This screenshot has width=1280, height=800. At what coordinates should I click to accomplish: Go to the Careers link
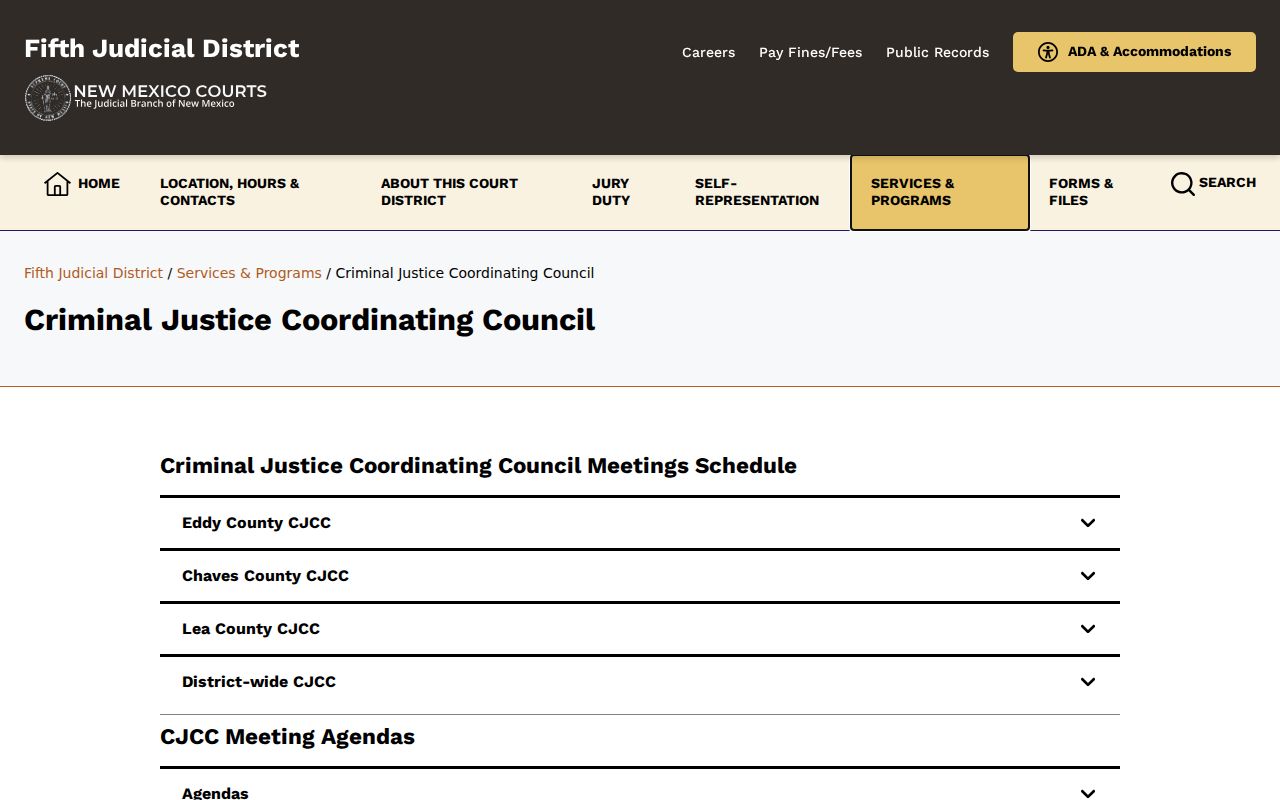tap(708, 52)
